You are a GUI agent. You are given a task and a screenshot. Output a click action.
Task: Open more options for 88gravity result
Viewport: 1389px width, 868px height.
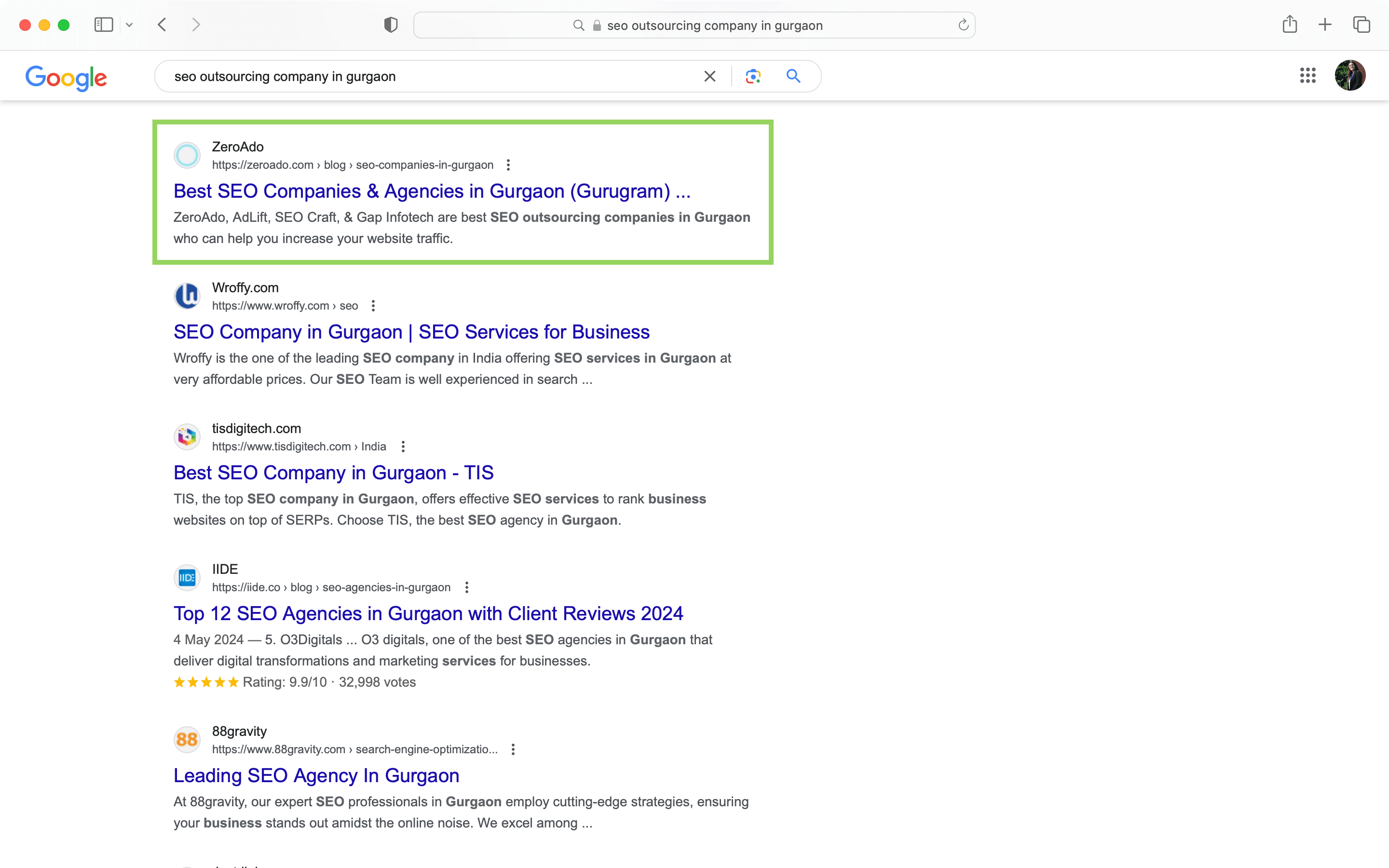click(x=513, y=749)
